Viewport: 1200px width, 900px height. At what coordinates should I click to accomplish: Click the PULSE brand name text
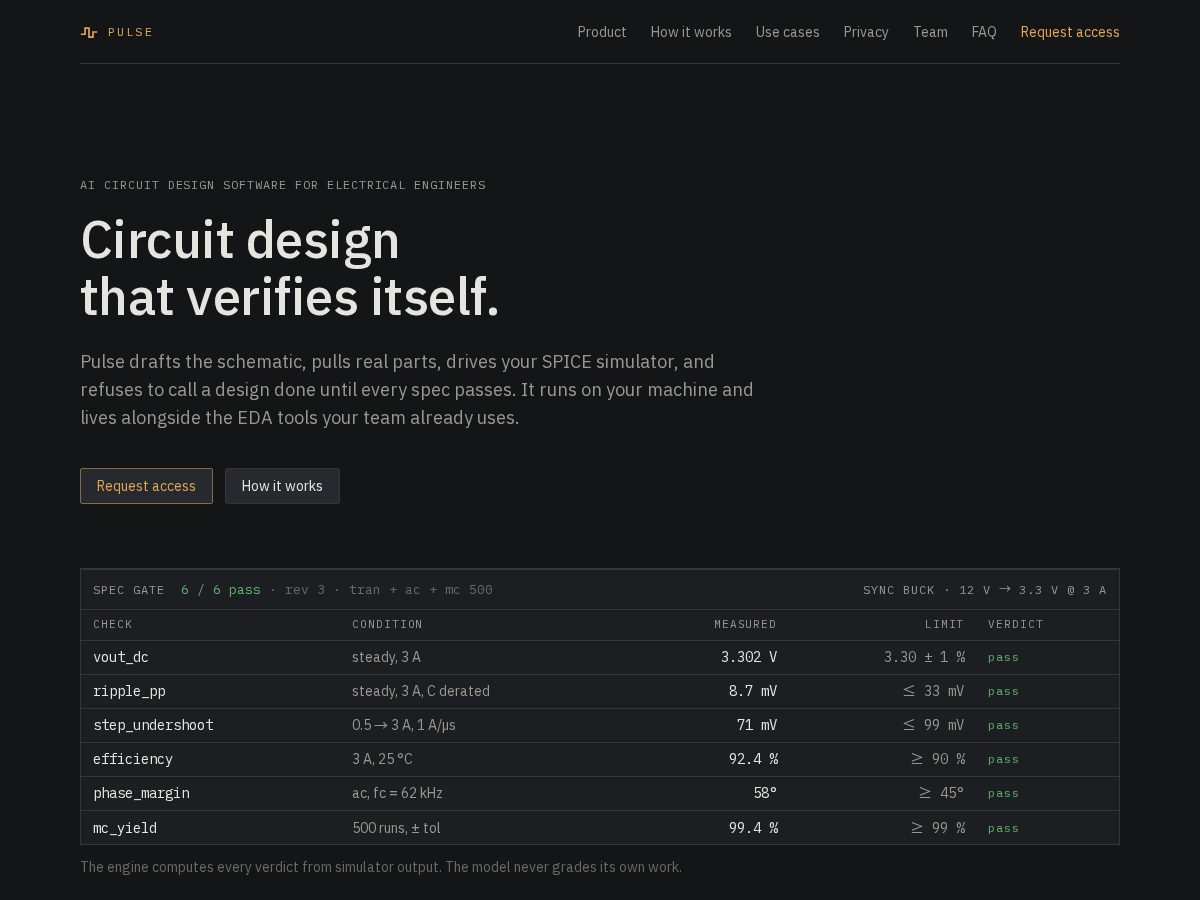coord(131,32)
